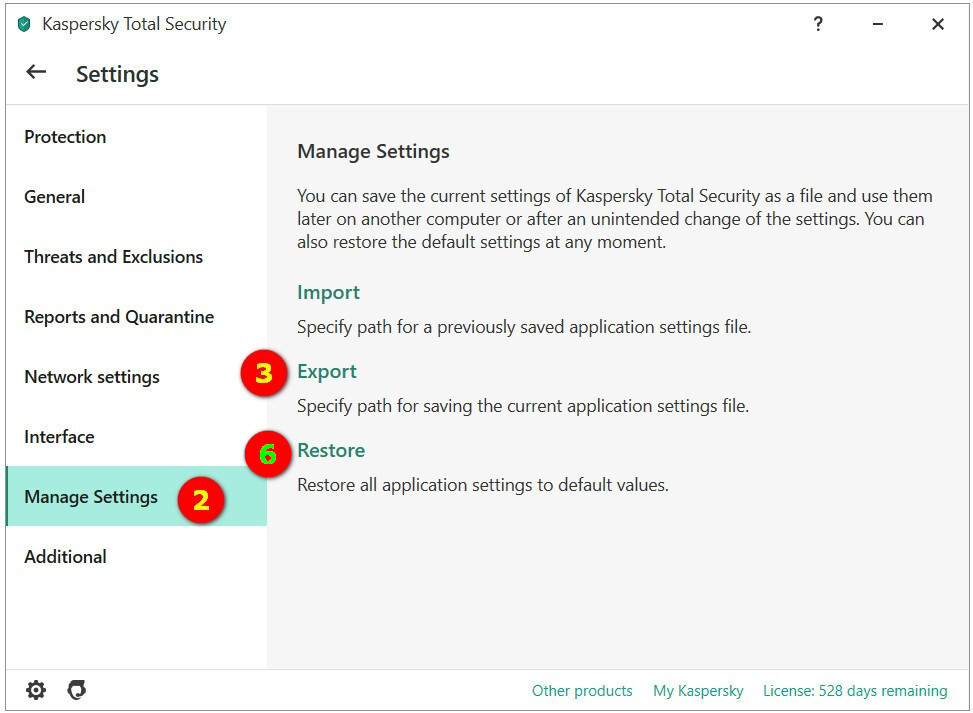Click License: 528 days remaining link
This screenshot has width=973, height=713.
tap(855, 691)
